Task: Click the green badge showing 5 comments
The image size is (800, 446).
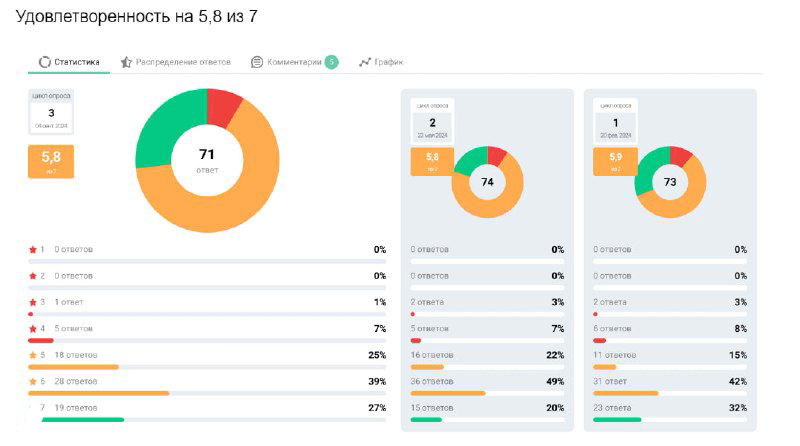Action: tap(331, 62)
